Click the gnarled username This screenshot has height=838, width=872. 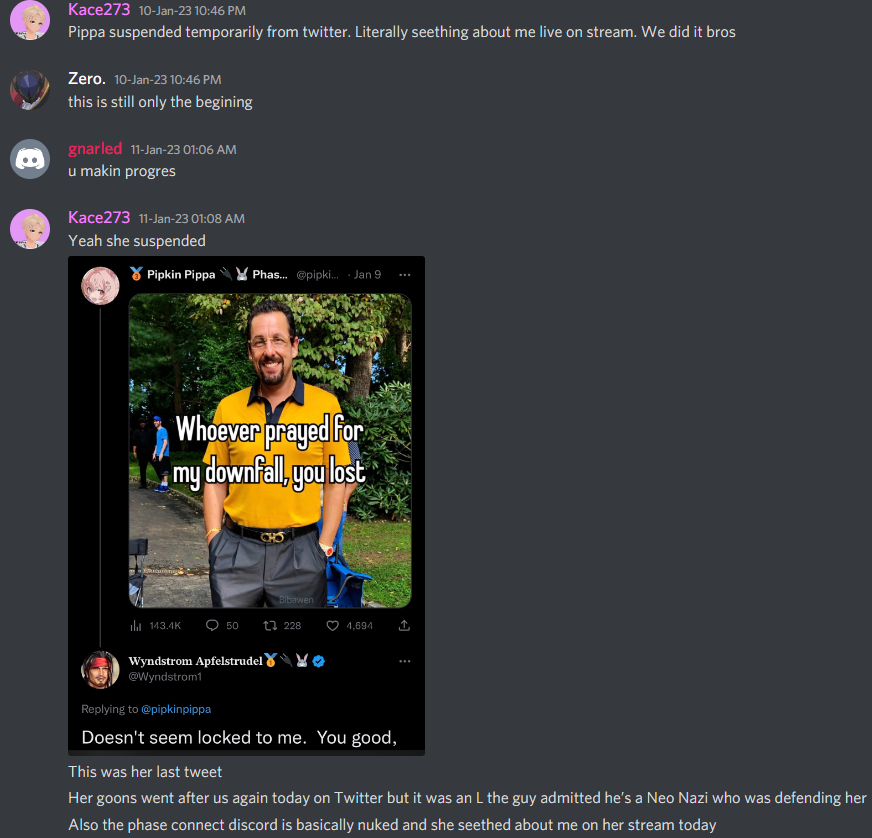pos(95,148)
